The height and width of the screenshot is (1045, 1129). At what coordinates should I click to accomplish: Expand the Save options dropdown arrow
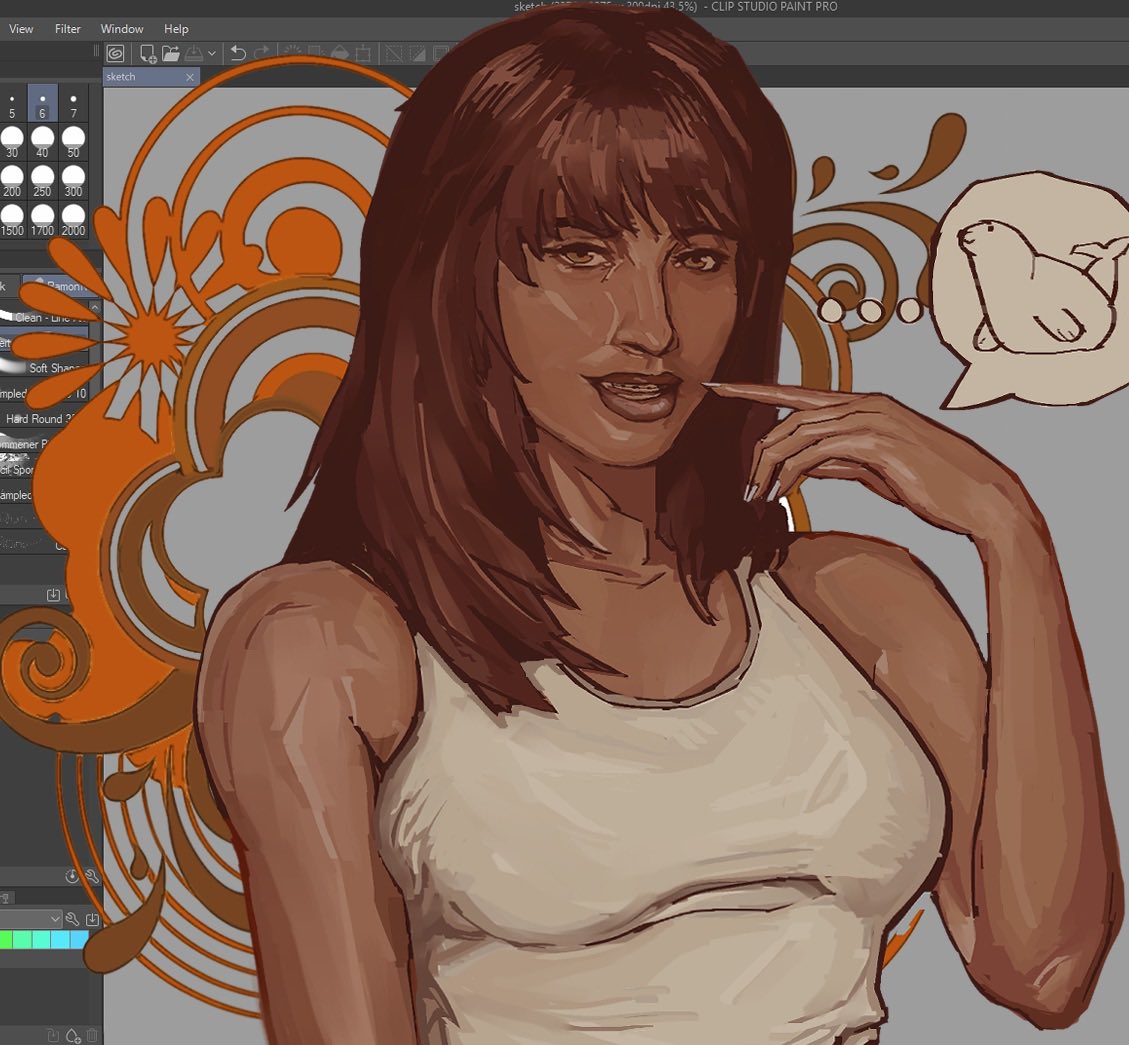tap(212, 53)
